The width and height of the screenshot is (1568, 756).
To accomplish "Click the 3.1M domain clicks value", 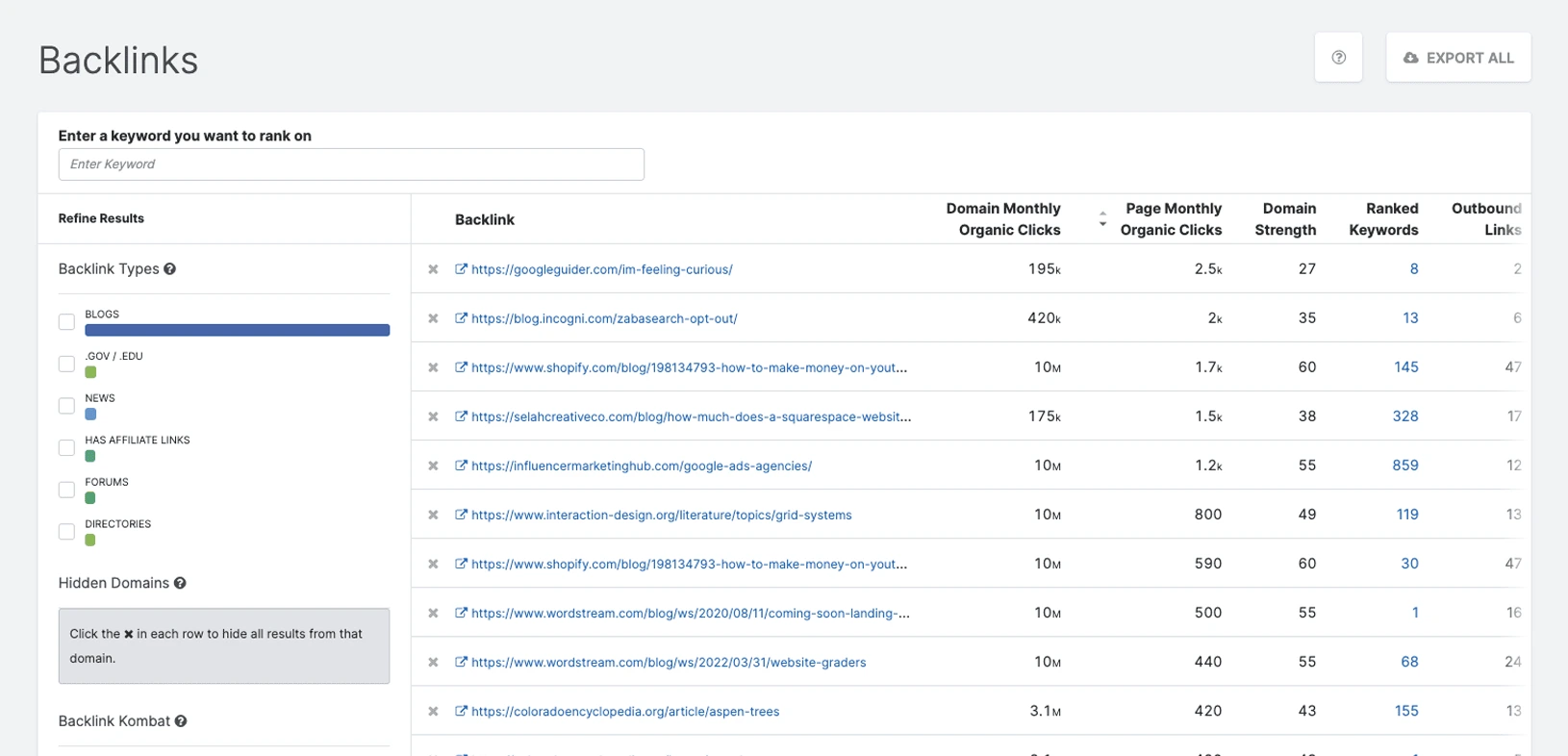I will 1046,711.
